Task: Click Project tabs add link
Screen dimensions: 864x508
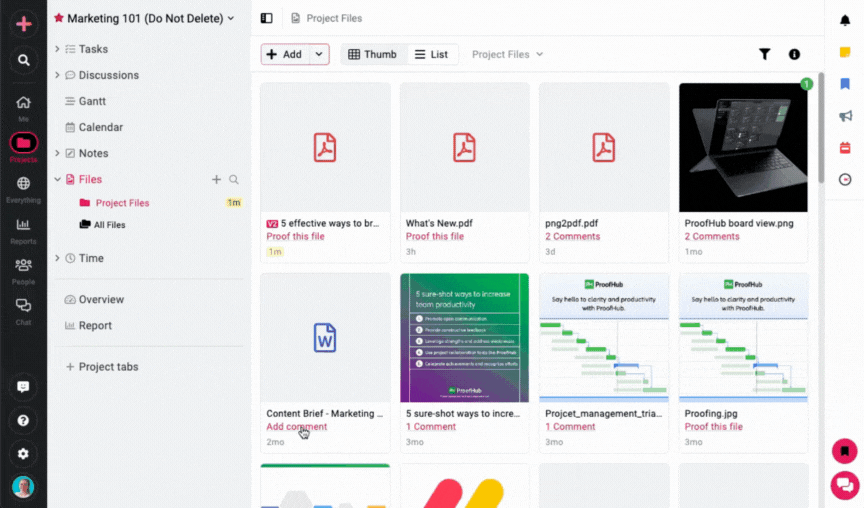Action: 102,367
